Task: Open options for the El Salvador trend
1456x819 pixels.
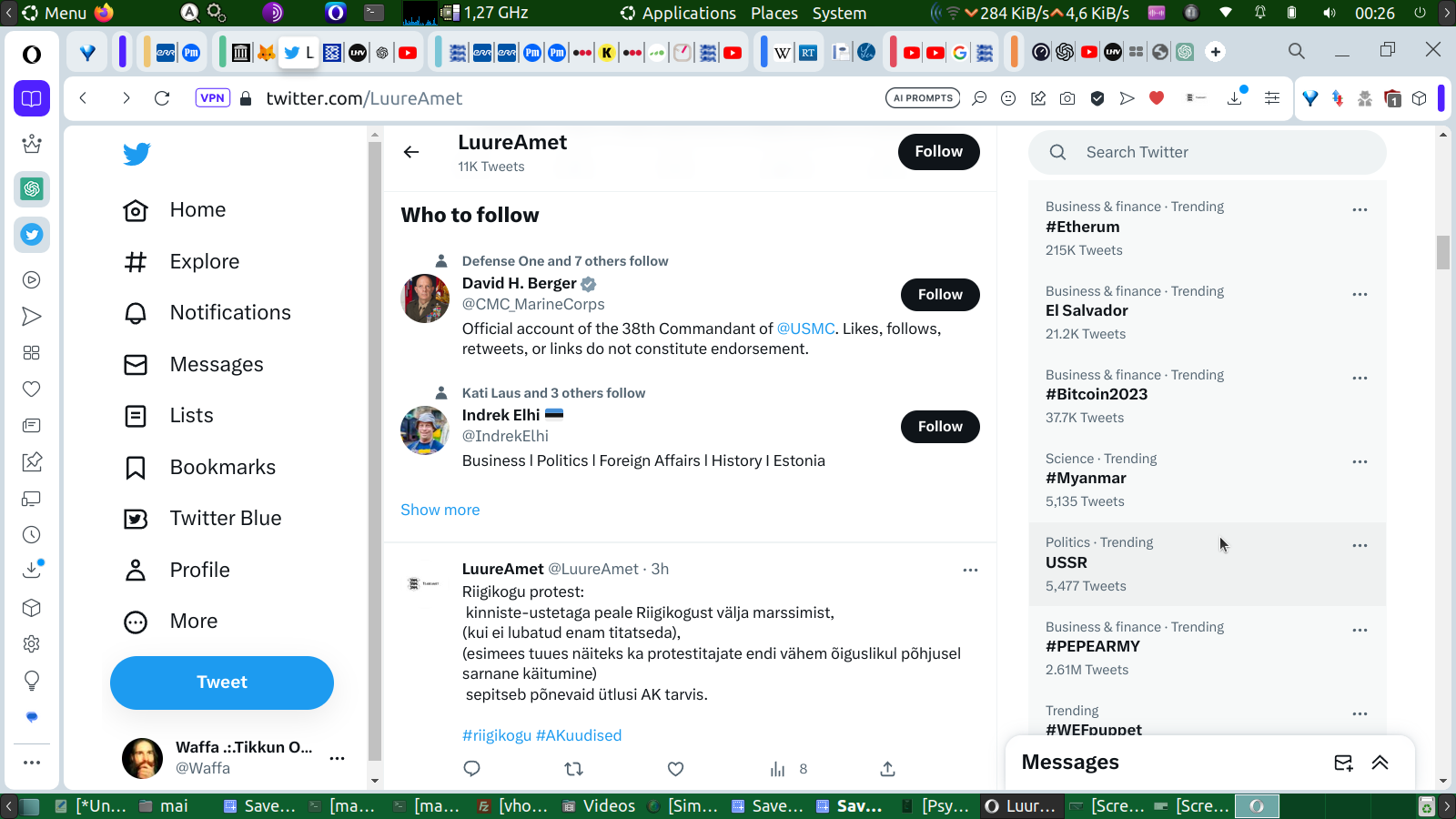Action: [1360, 294]
